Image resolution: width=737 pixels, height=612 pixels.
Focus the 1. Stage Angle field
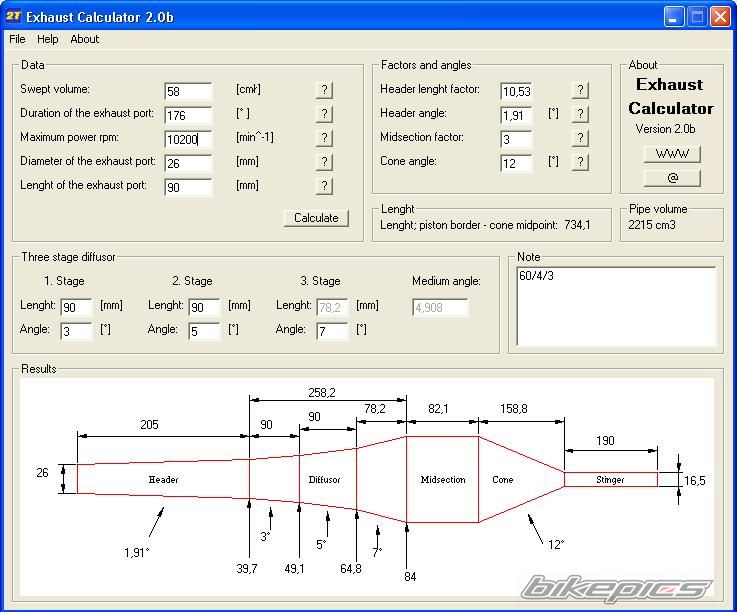(76, 331)
